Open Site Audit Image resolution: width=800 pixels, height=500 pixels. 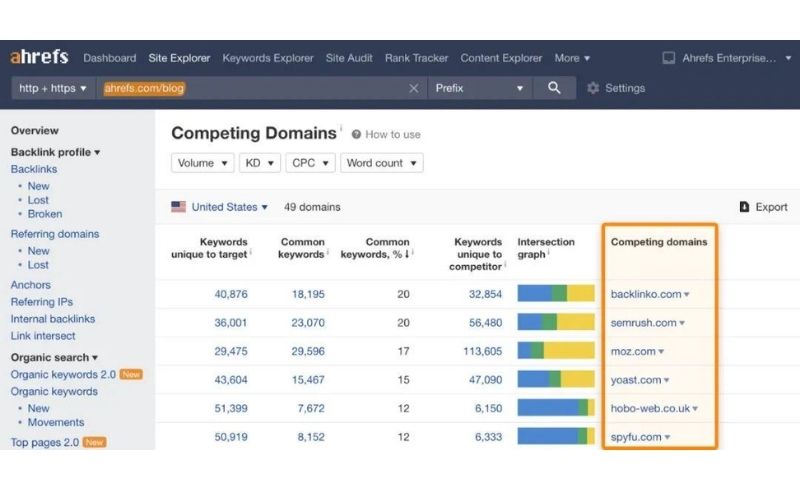(x=349, y=58)
